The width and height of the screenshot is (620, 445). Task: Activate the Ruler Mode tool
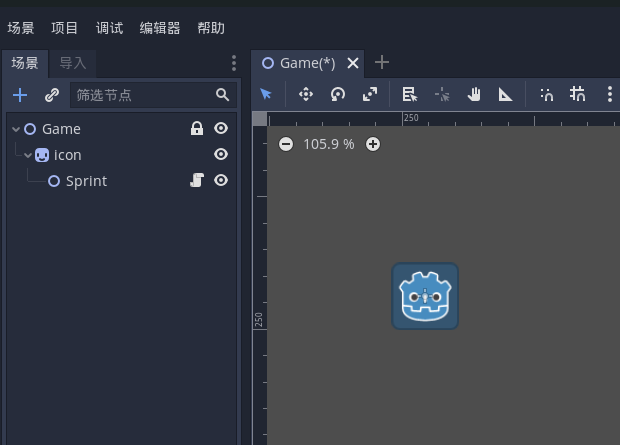click(x=505, y=95)
